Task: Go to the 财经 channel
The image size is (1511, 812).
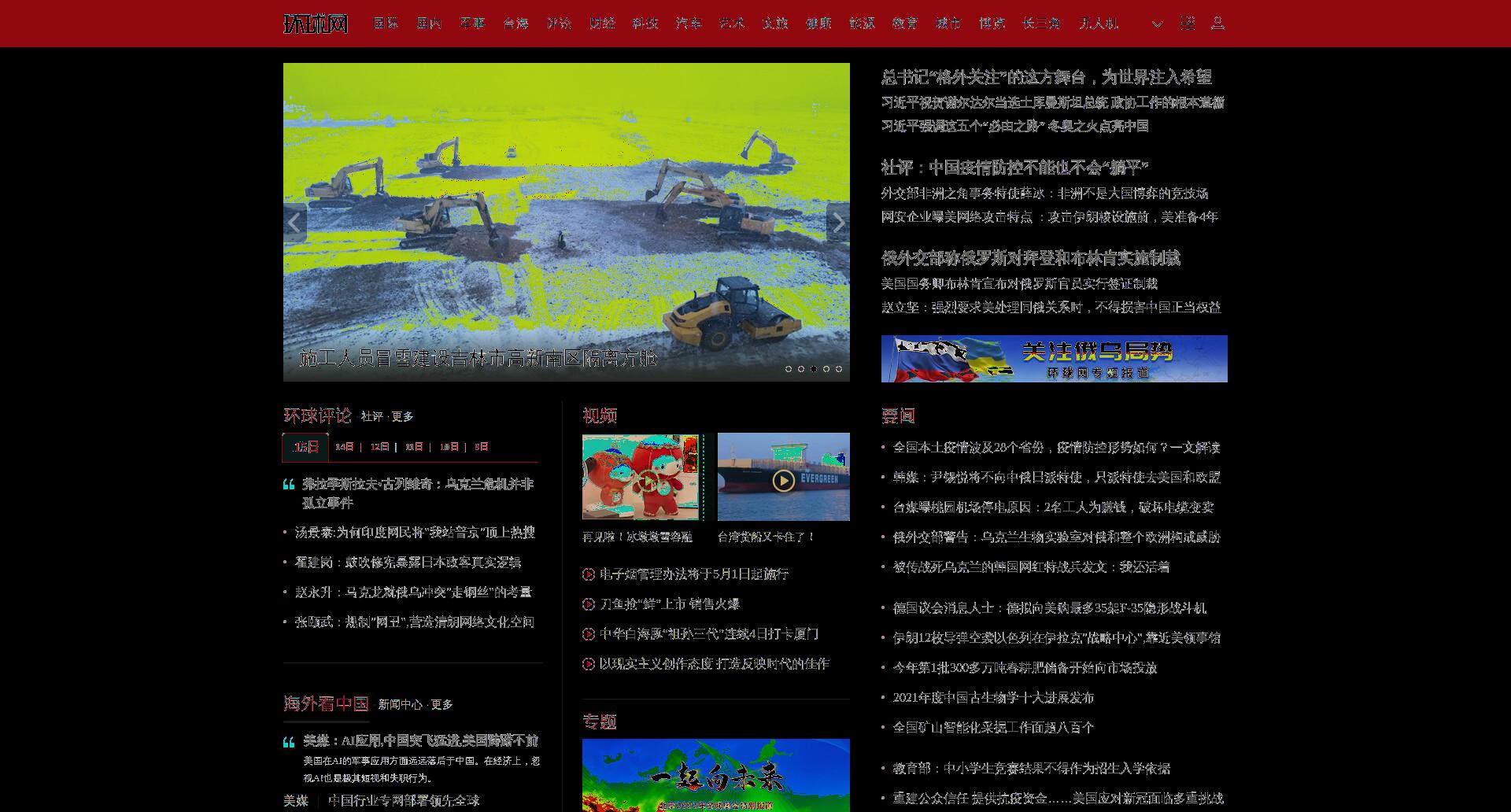Action: tap(602, 24)
